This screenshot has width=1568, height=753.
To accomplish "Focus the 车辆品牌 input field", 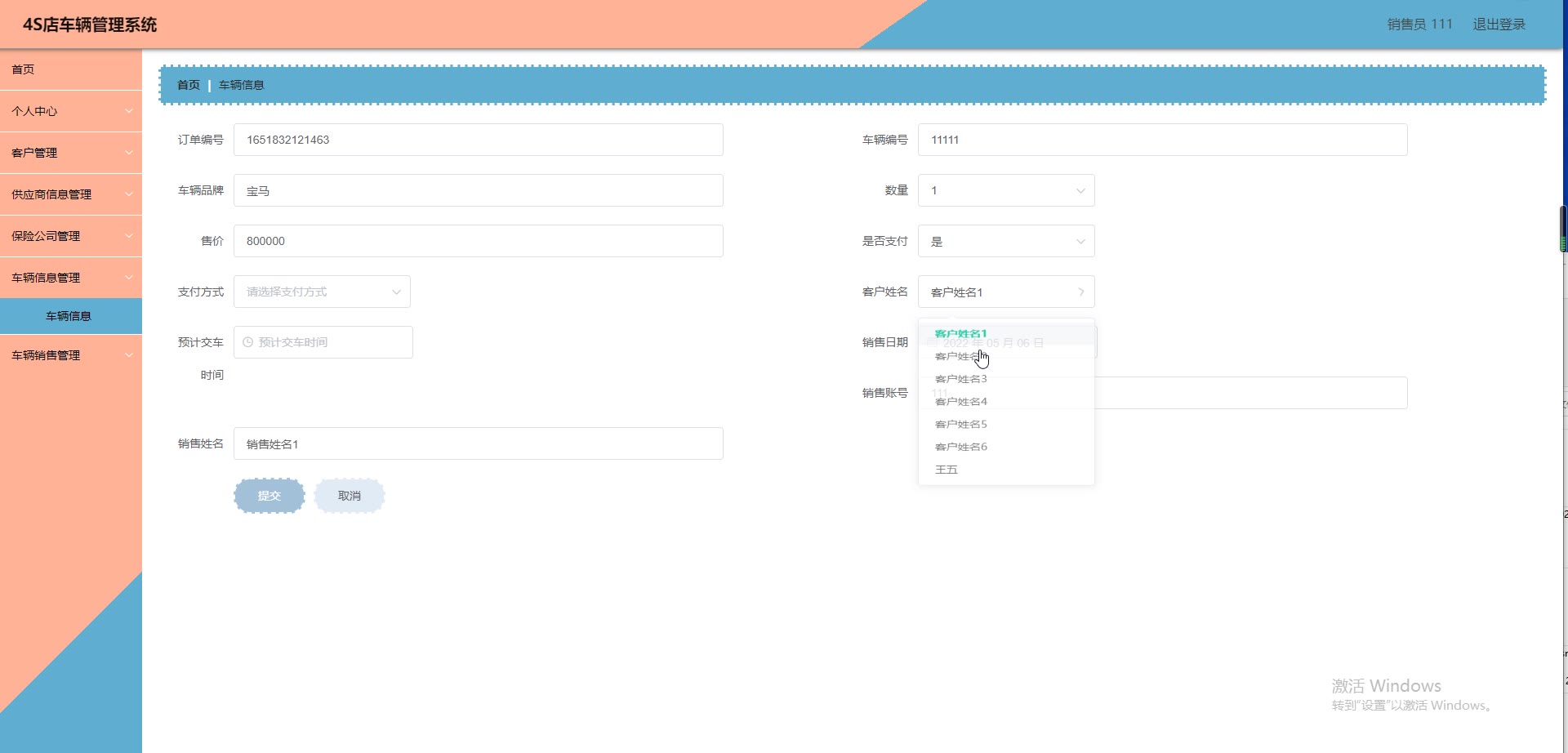I will click(479, 190).
